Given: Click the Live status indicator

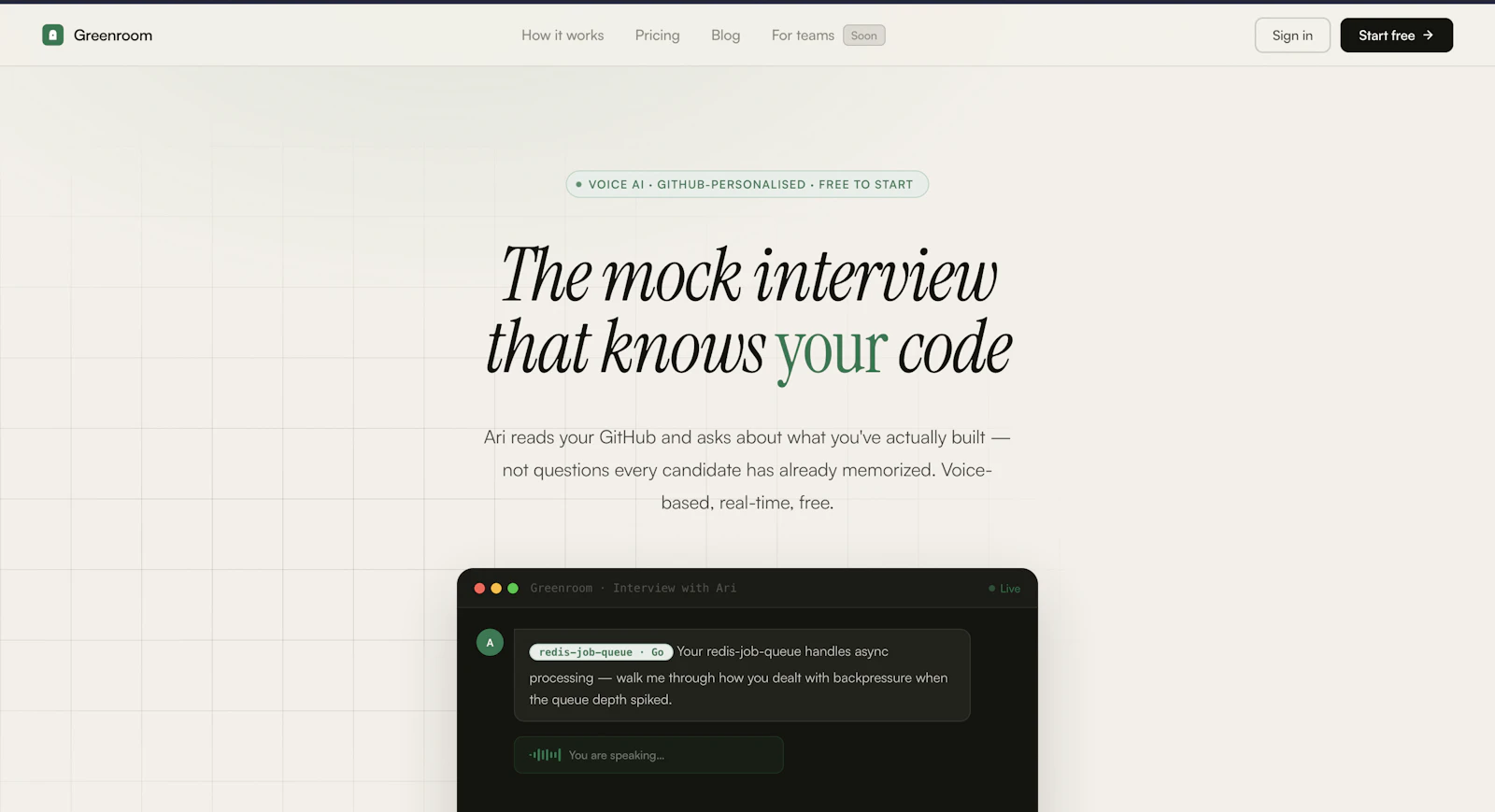Looking at the screenshot, I should [1004, 589].
